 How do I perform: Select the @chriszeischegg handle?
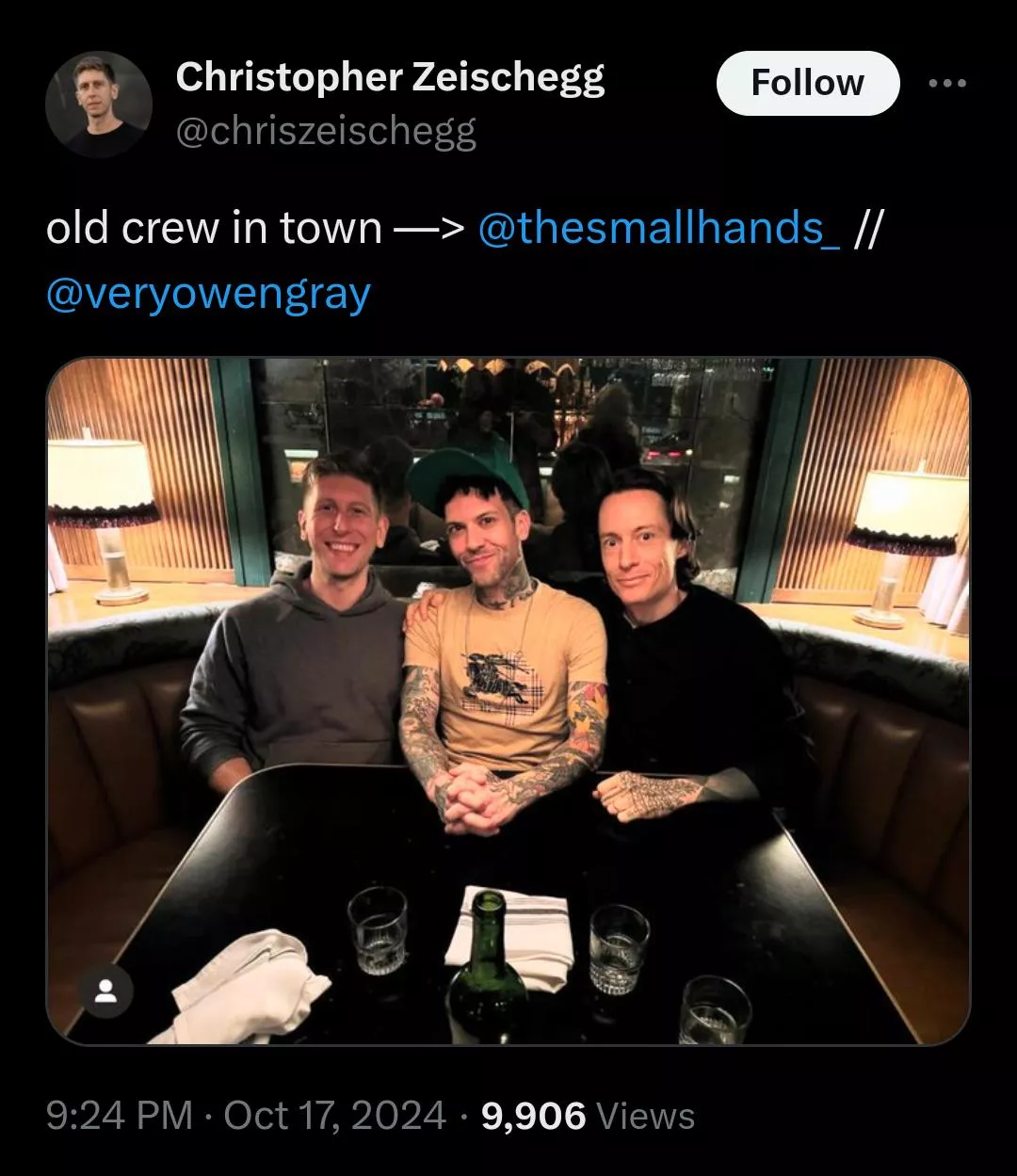click(326, 132)
